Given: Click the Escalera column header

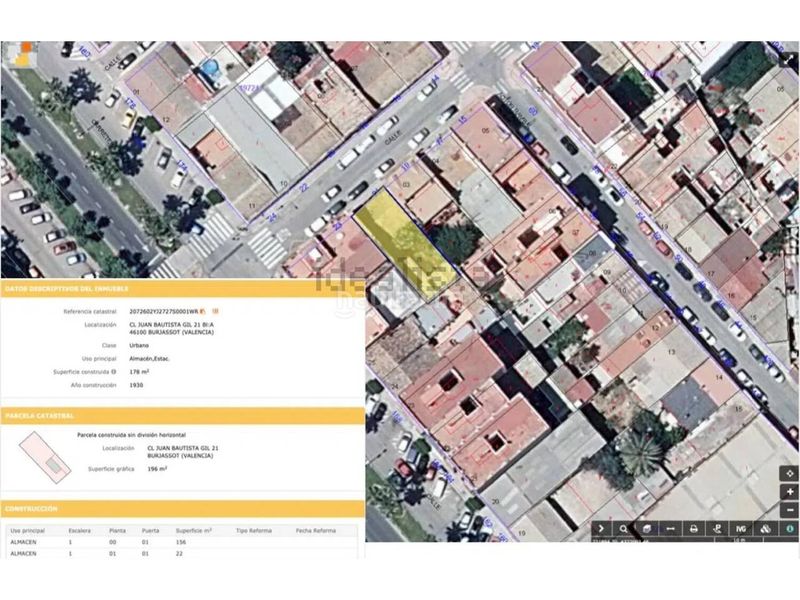Looking at the screenshot, I should 80,531.
